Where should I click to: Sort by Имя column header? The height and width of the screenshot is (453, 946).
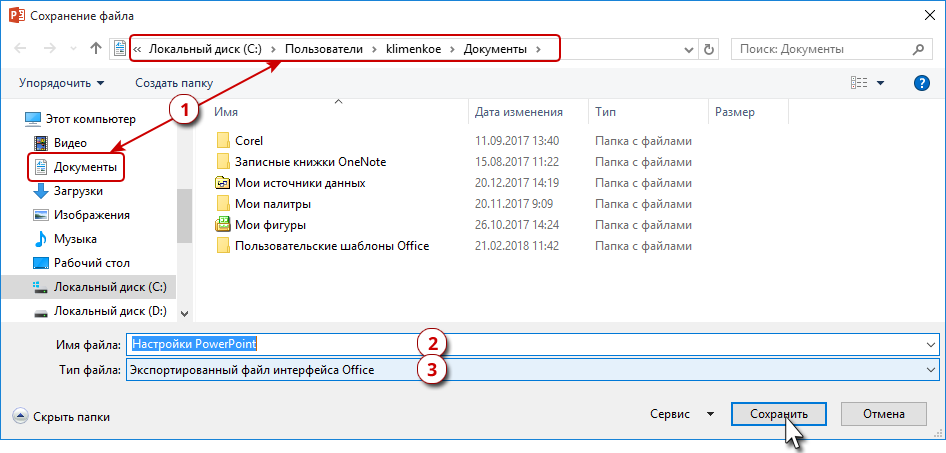[227, 112]
